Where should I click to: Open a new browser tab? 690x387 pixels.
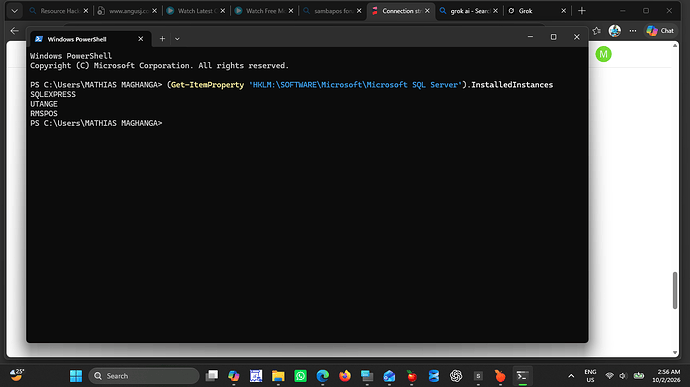point(582,11)
